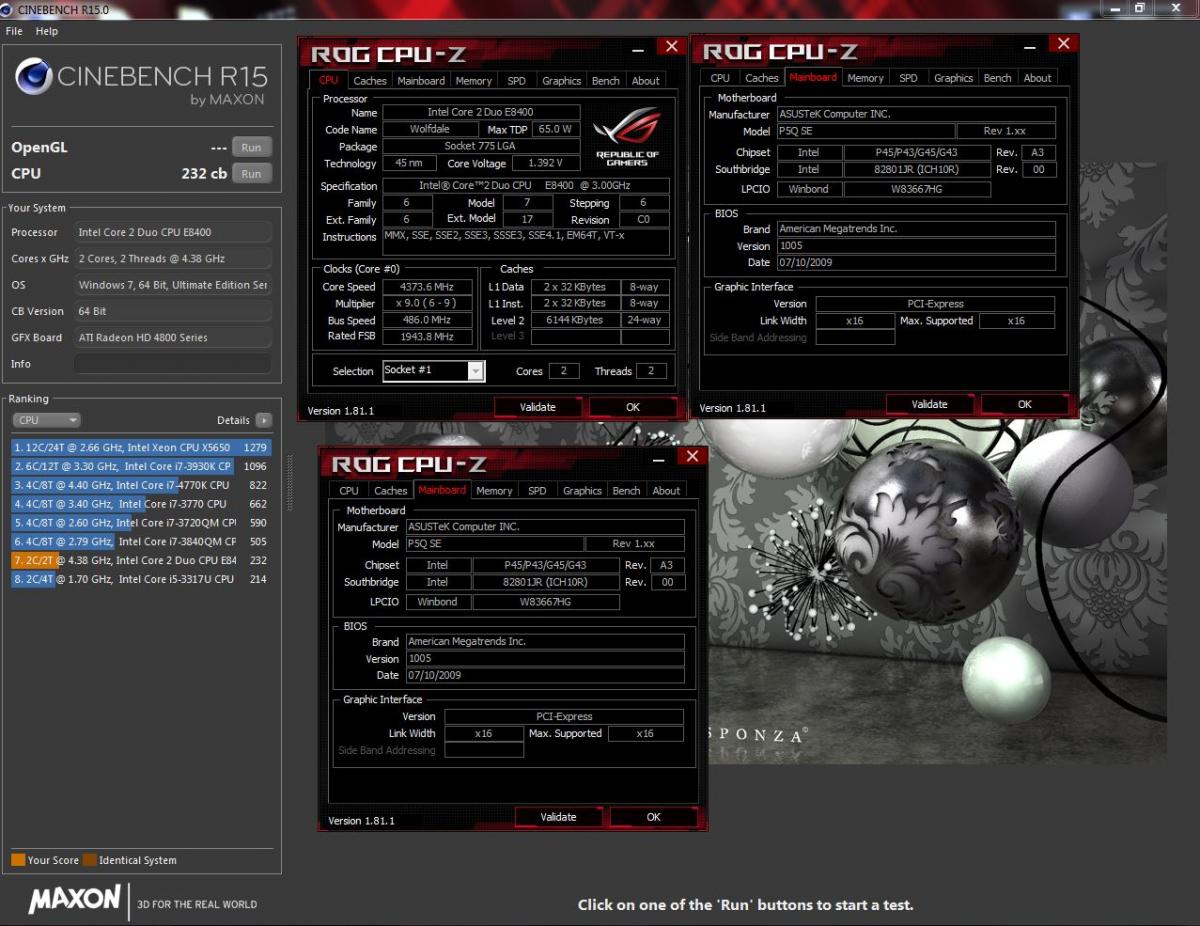1200x926 pixels.
Task: Close the lower CPU-Z window
Action: coord(692,457)
